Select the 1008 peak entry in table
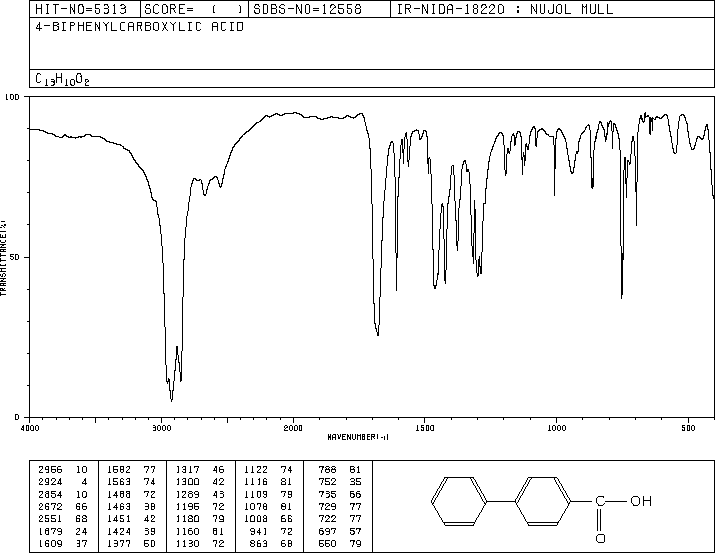 [x=269, y=519]
